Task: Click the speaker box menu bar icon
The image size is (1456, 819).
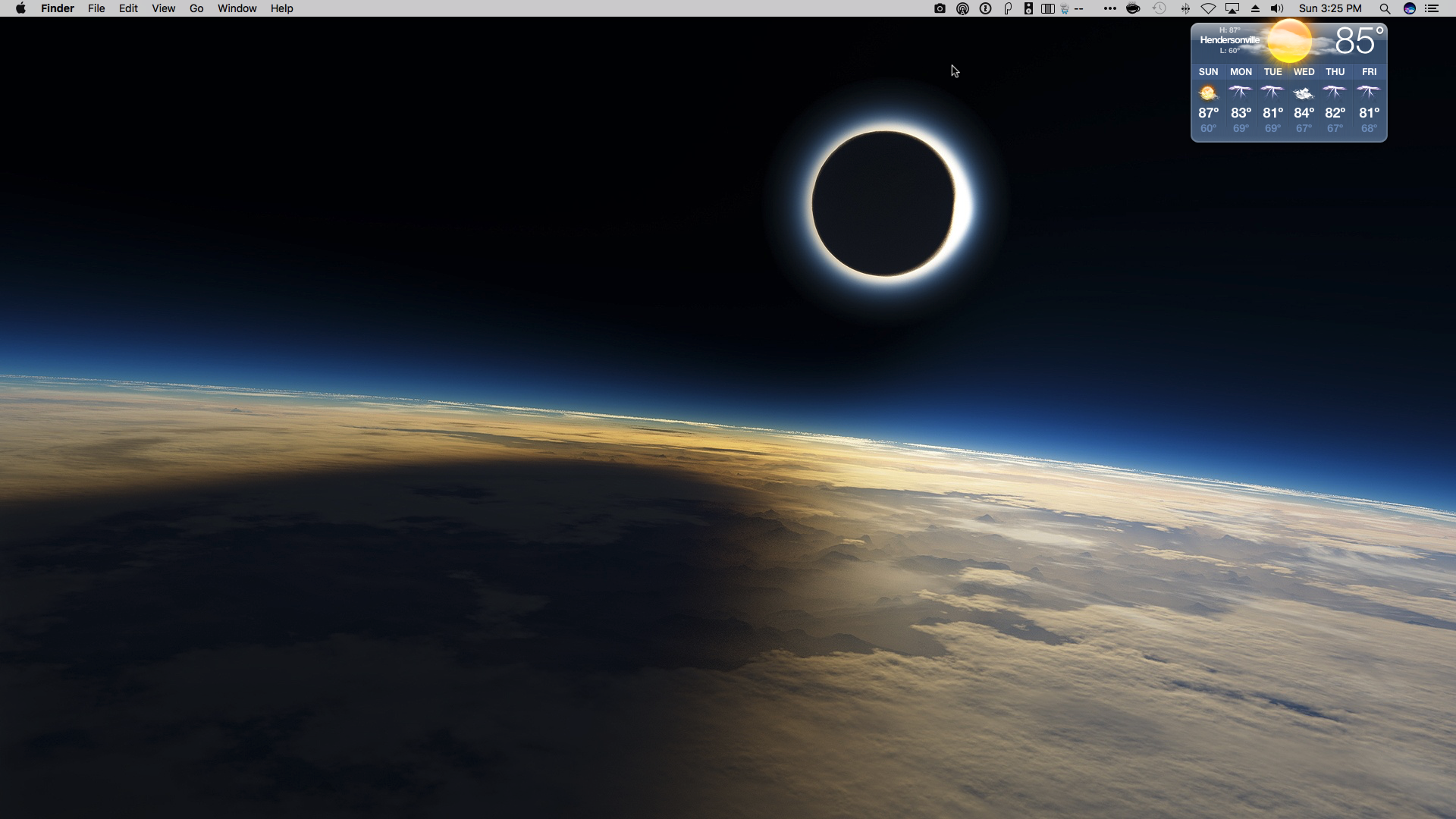Action: pos(1028,8)
